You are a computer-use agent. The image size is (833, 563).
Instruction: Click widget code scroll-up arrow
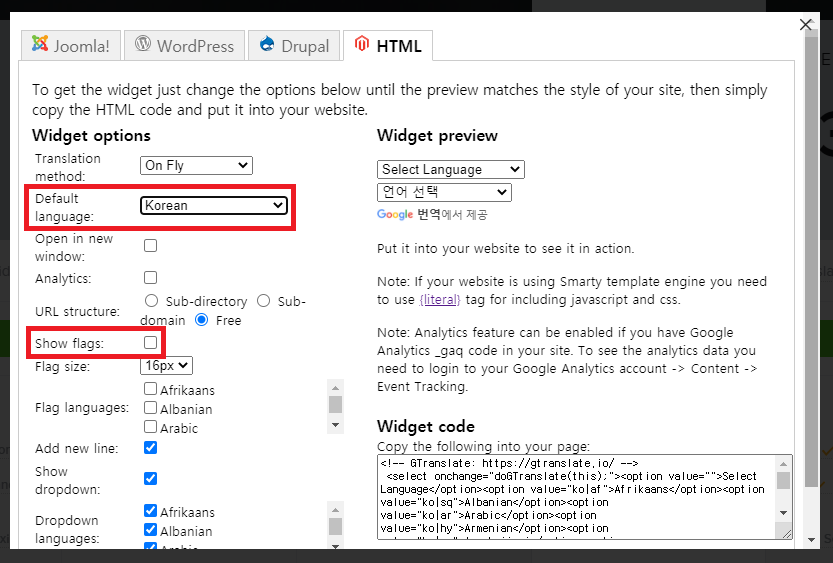coord(784,464)
